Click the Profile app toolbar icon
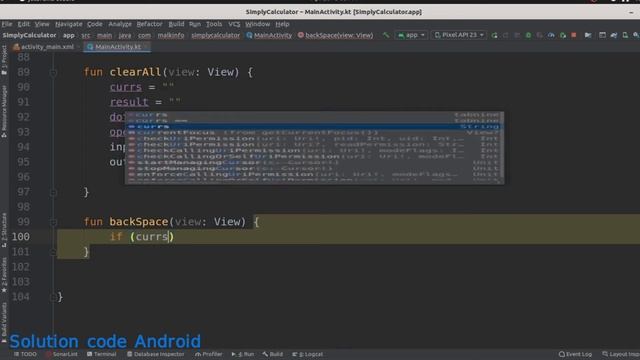 click(551, 36)
